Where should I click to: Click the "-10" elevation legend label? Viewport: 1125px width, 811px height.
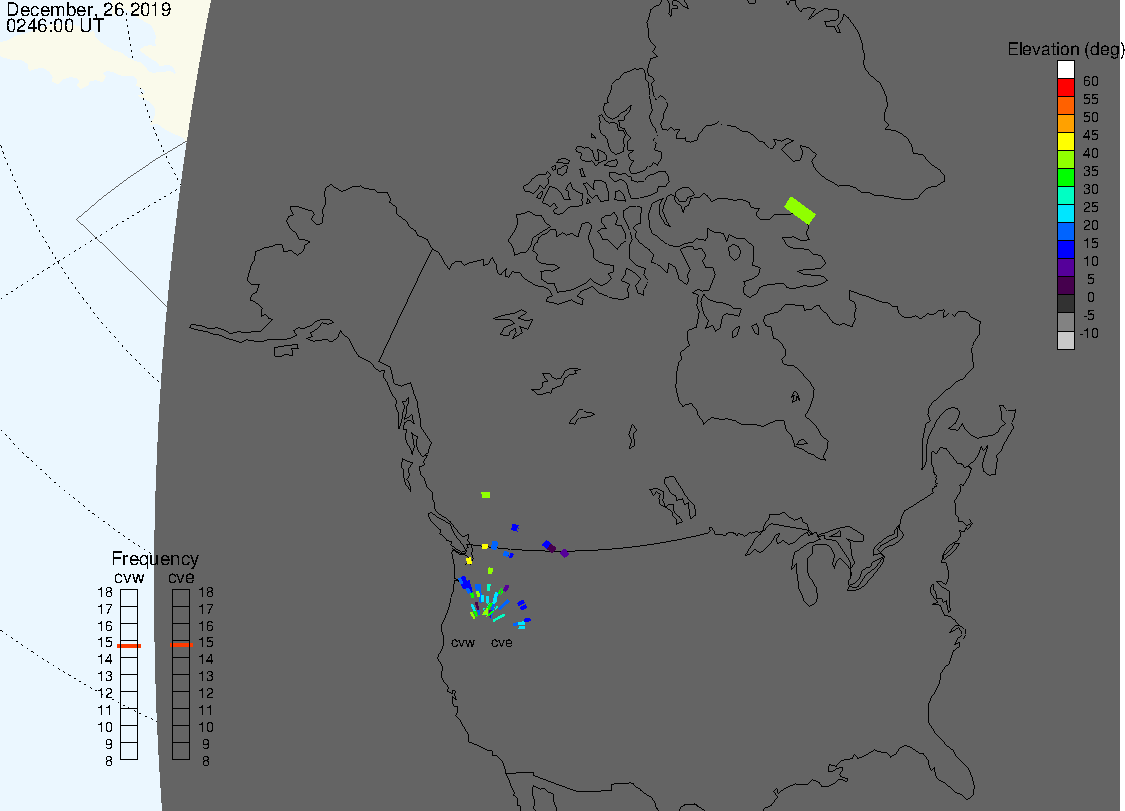1089,333
